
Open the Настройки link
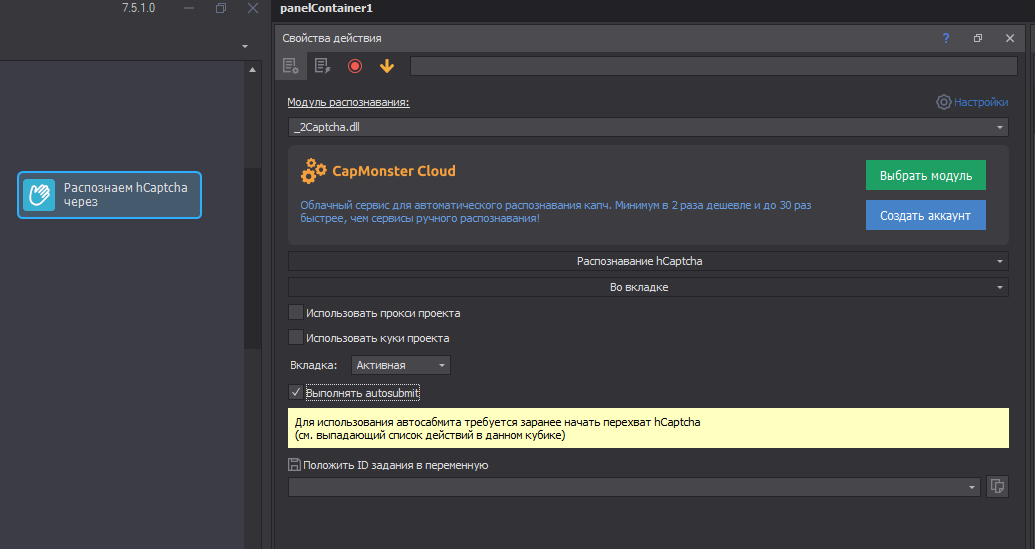click(x=980, y=102)
